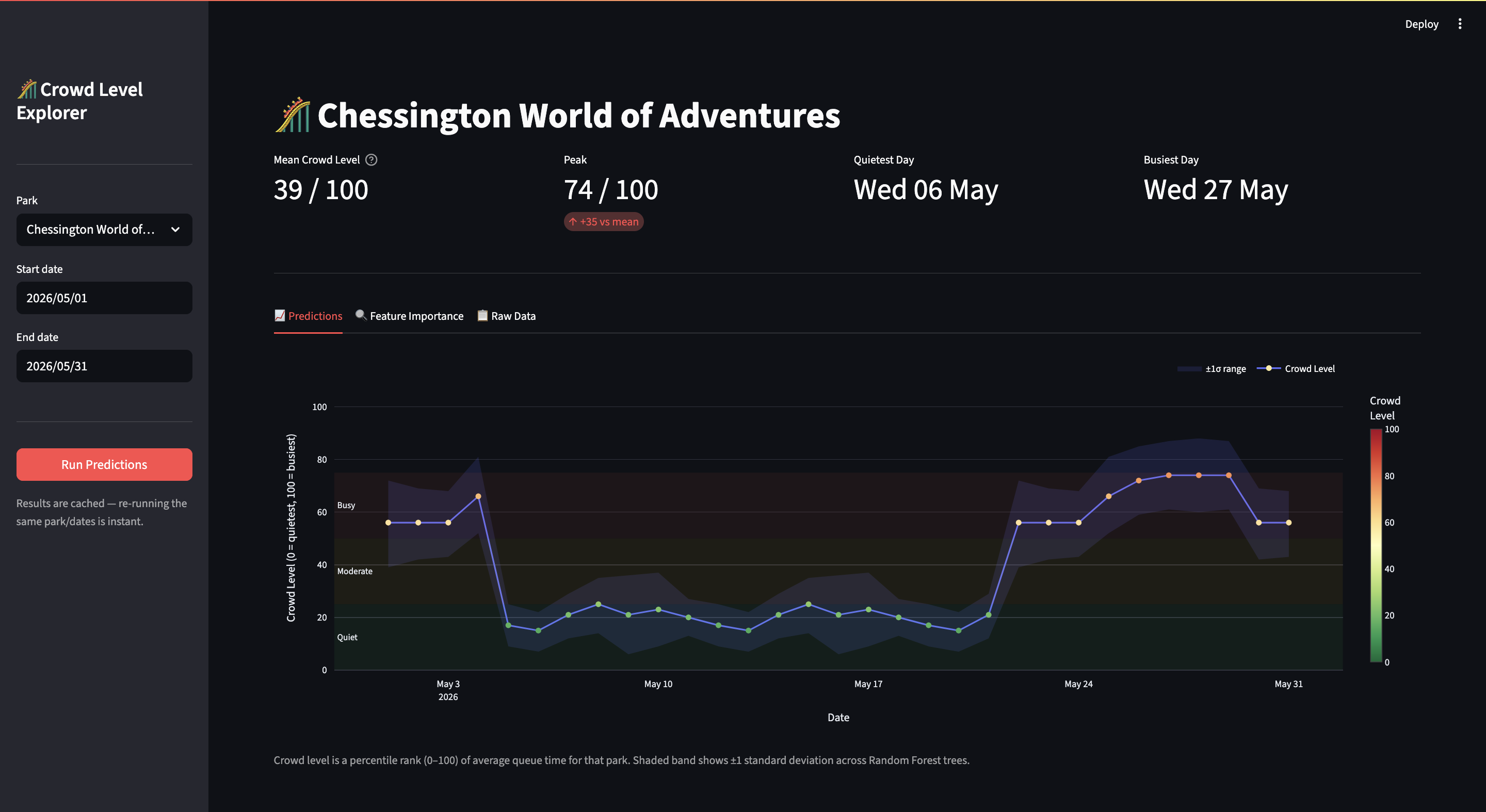Click the "39 / 100" mean value
Image resolution: width=1486 pixels, height=812 pixels.
tap(321, 190)
